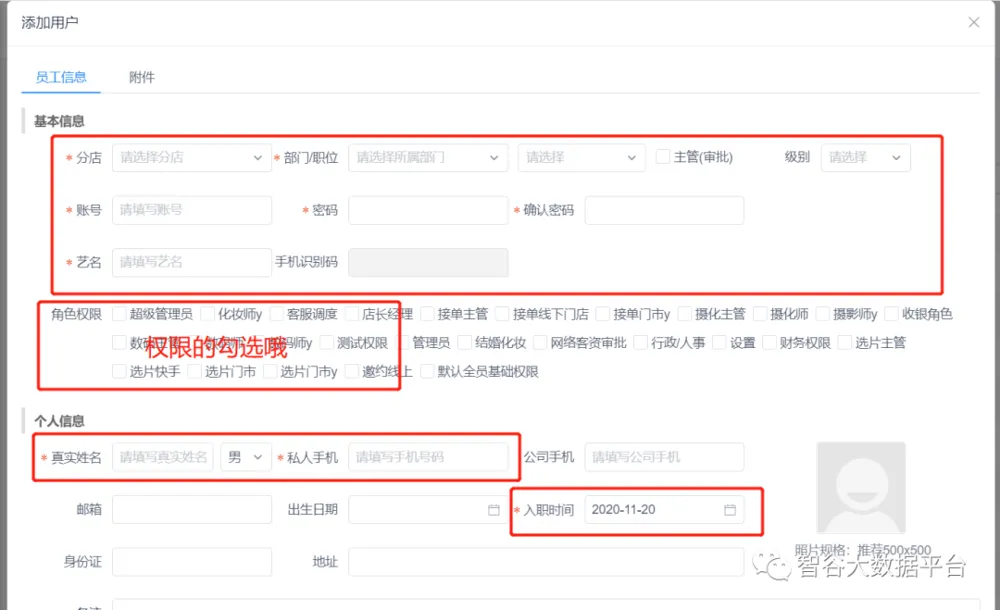Toggle the 收银角色 permission checkbox
This screenshot has width=1000, height=610.
(x=893, y=314)
